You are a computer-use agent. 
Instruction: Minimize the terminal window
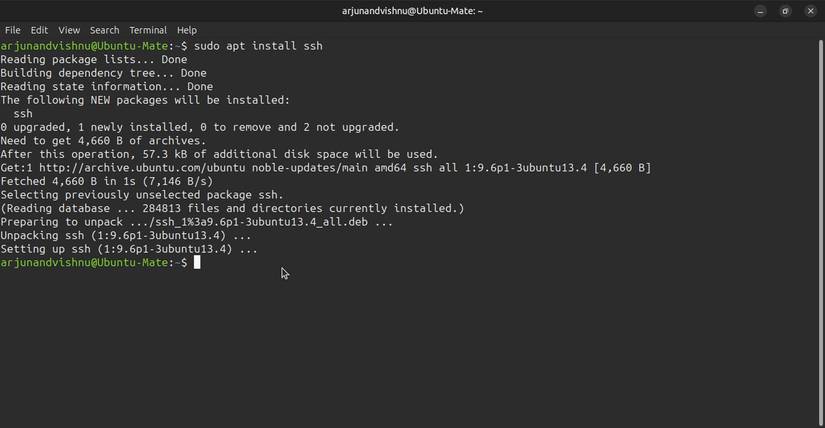point(762,11)
